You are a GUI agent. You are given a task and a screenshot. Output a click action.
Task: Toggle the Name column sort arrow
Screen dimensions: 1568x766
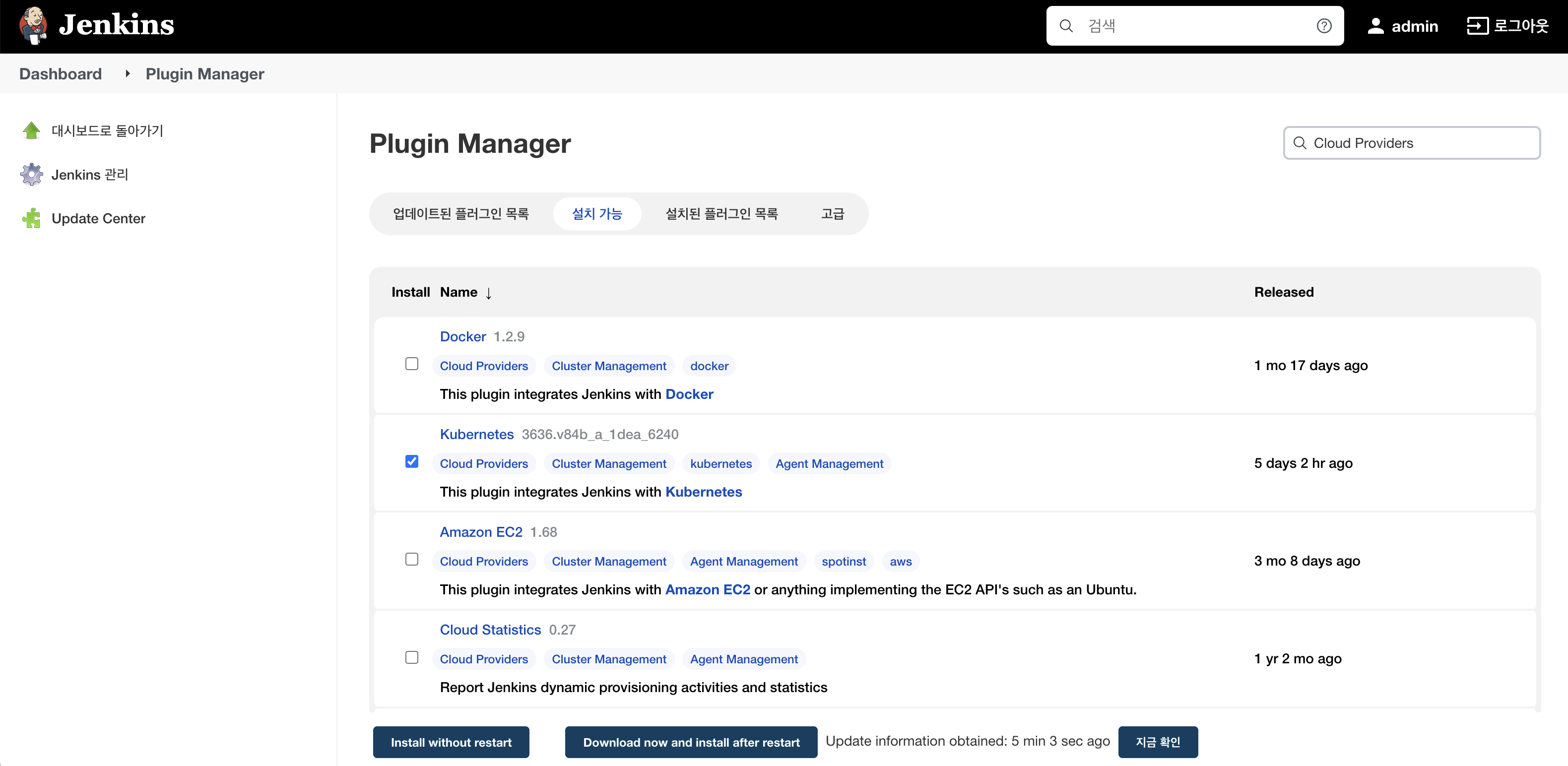[x=488, y=293]
